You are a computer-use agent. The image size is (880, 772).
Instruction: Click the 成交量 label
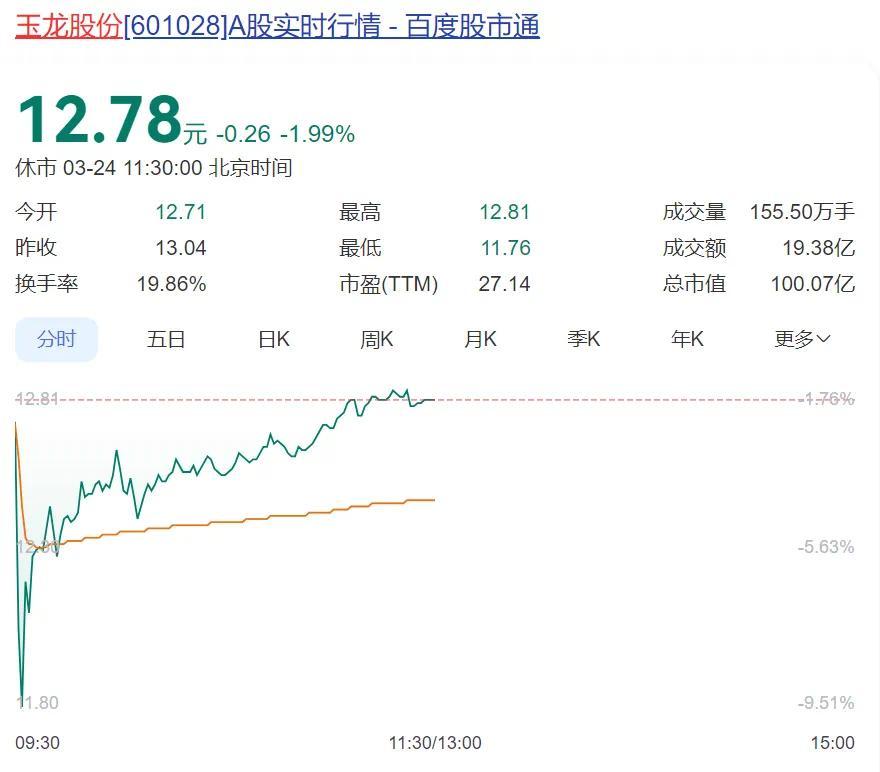pos(694,212)
